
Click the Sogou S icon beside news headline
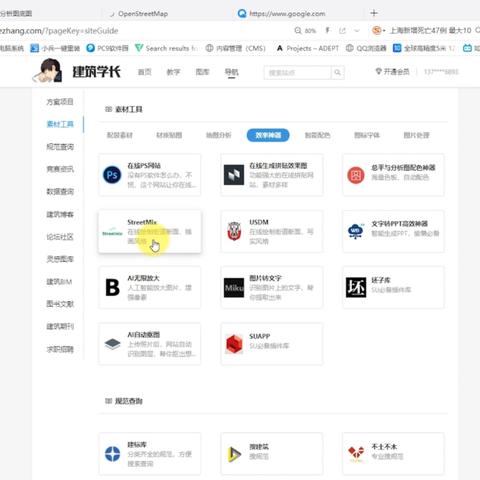pyautogui.click(x=377, y=31)
